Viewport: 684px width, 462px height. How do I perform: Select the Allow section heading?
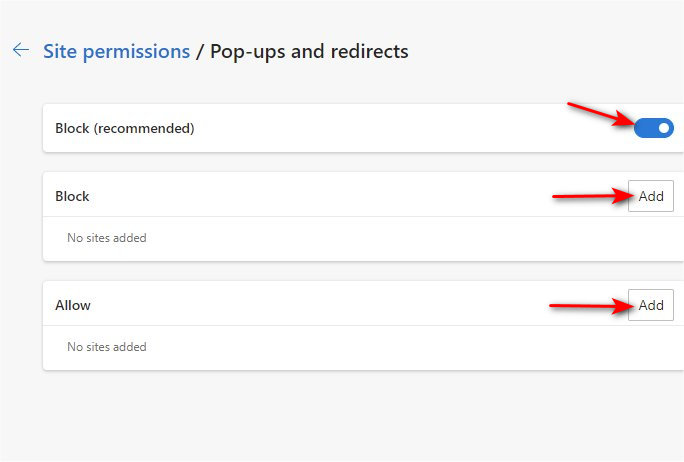73,305
